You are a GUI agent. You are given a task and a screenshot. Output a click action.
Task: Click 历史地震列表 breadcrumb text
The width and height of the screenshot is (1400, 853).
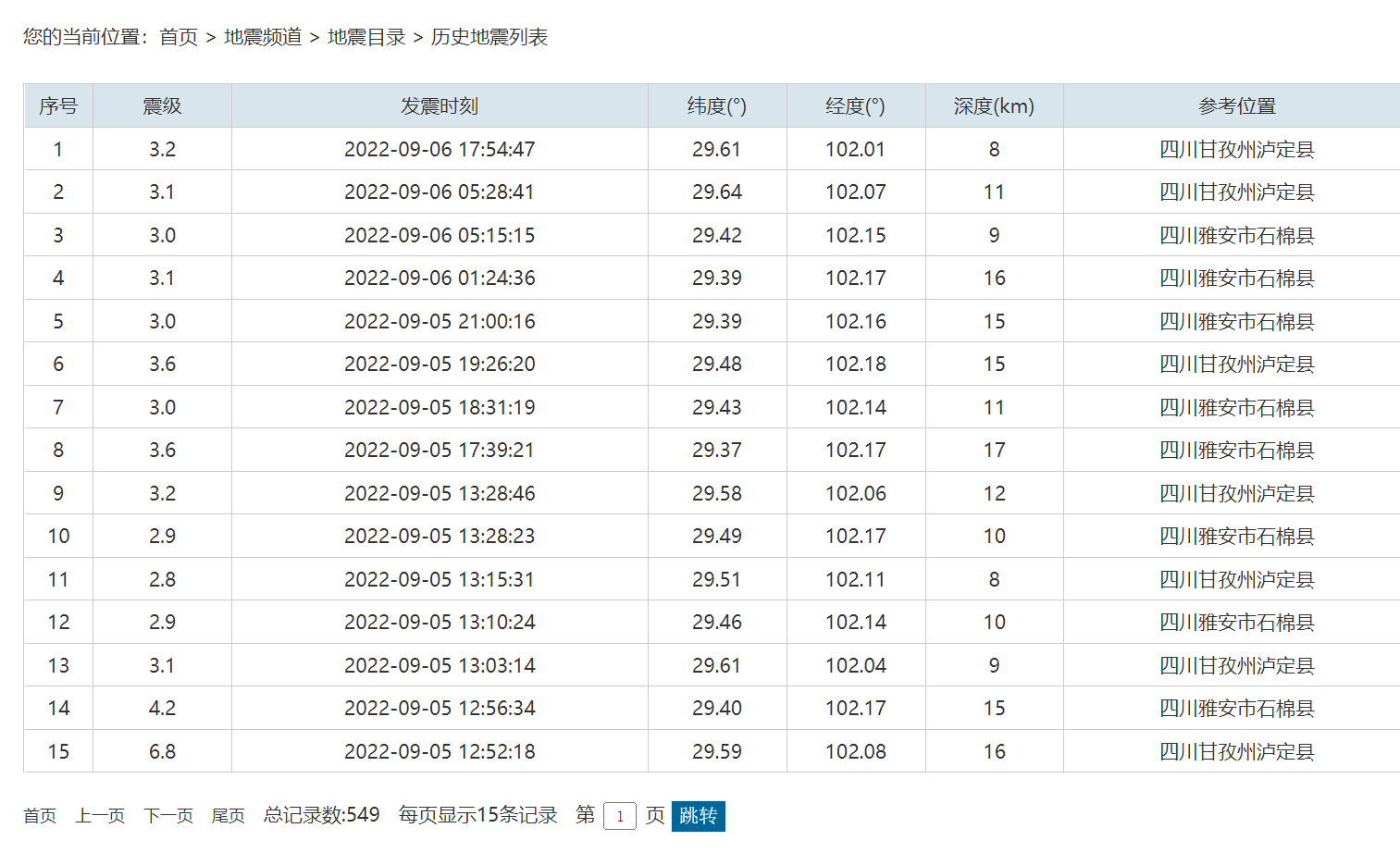point(489,37)
